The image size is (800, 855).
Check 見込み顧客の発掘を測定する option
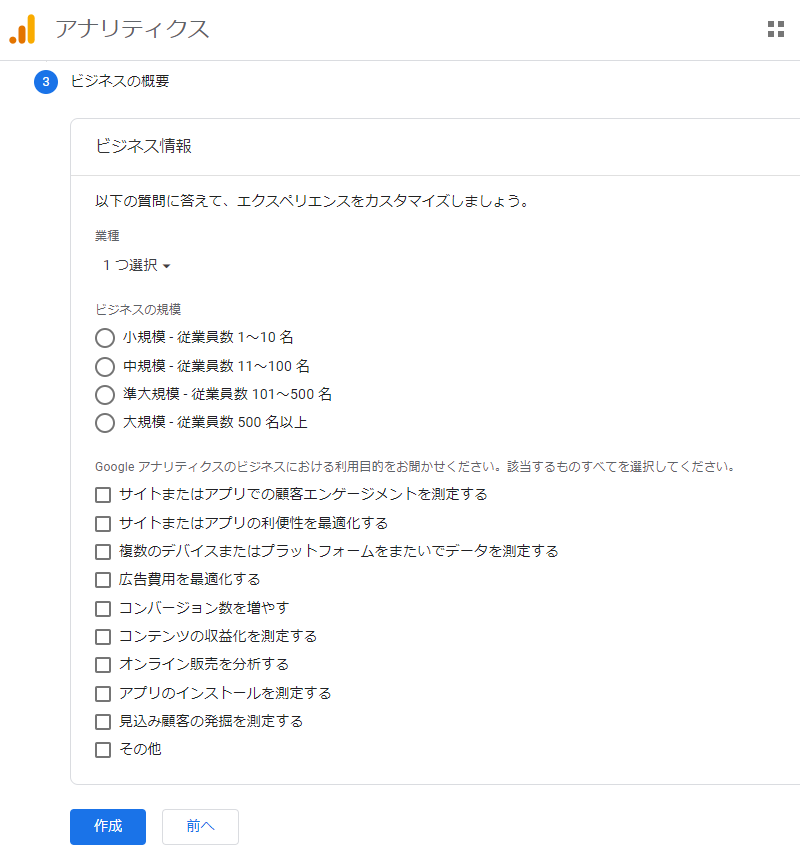coord(103,721)
